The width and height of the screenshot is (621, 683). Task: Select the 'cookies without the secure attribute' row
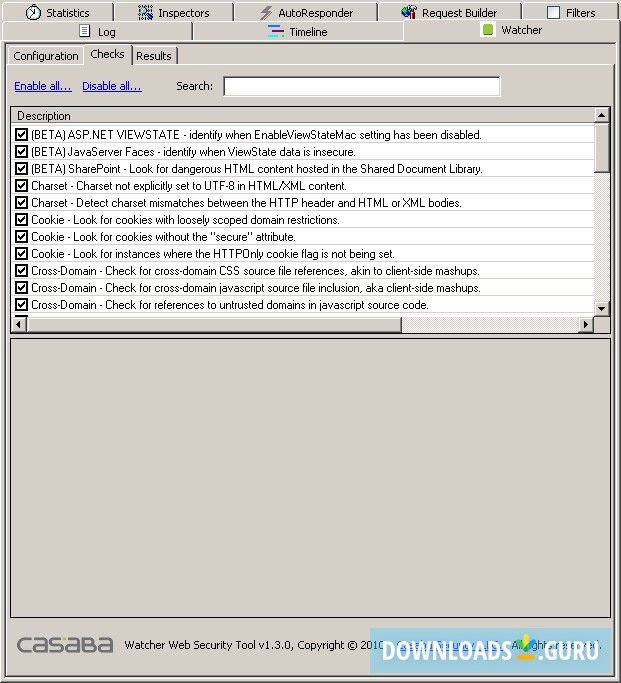coord(163,237)
